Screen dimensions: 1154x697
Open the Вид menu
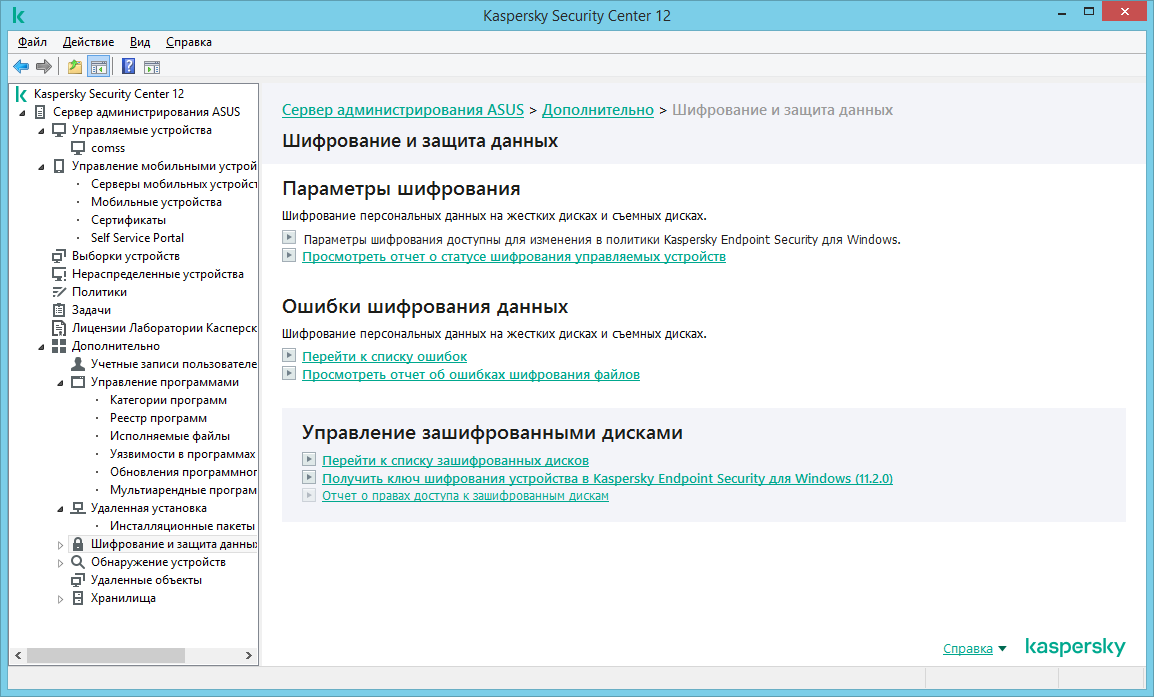point(140,42)
